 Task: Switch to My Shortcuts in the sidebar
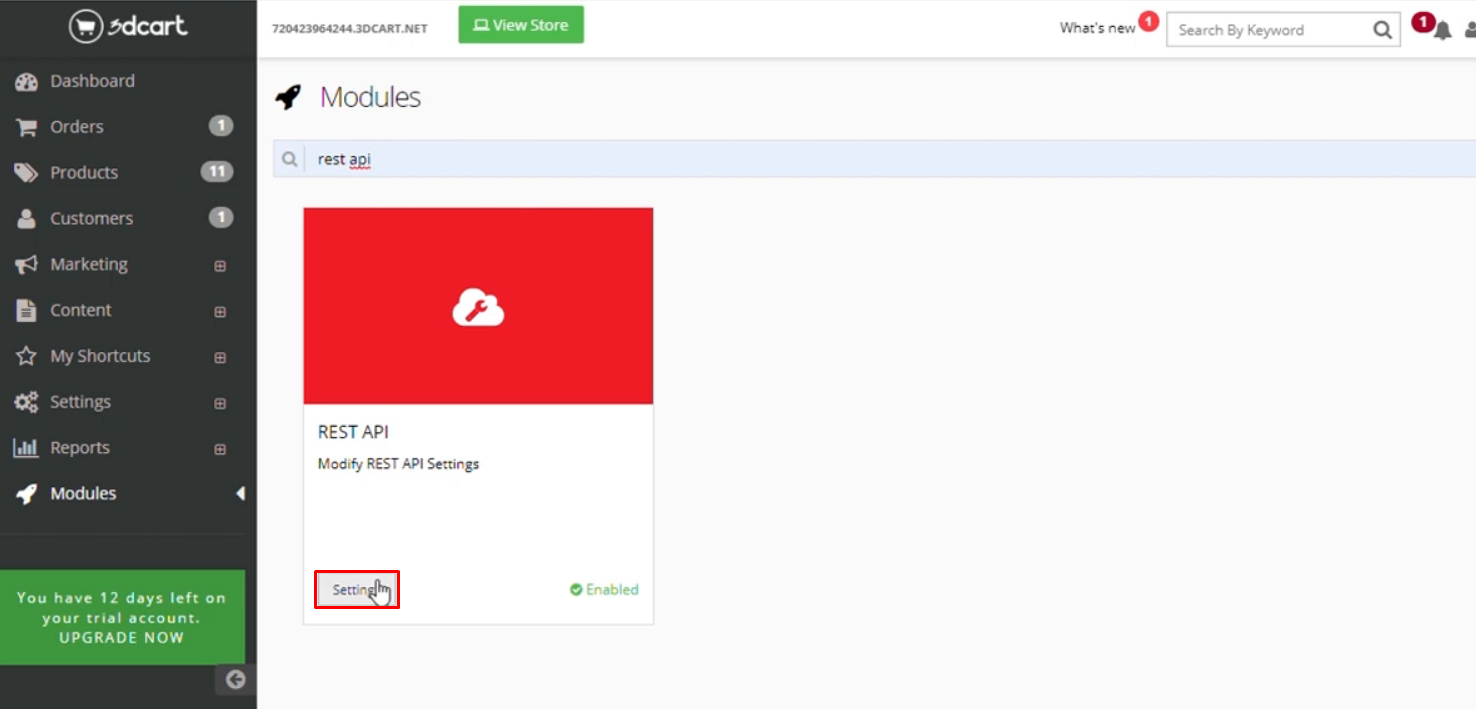tap(100, 356)
